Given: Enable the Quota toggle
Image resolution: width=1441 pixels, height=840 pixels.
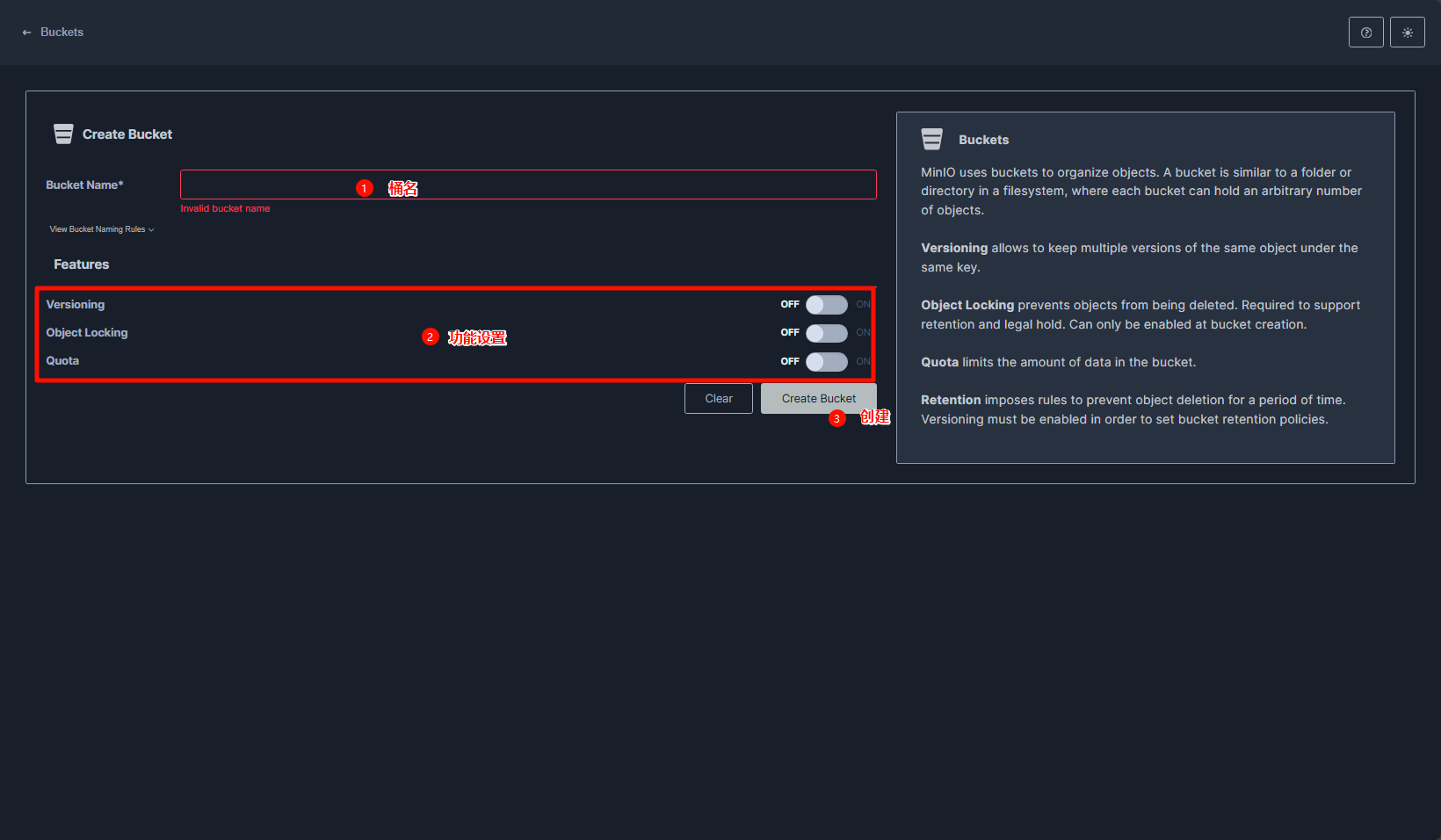Looking at the screenshot, I should tap(826, 361).
